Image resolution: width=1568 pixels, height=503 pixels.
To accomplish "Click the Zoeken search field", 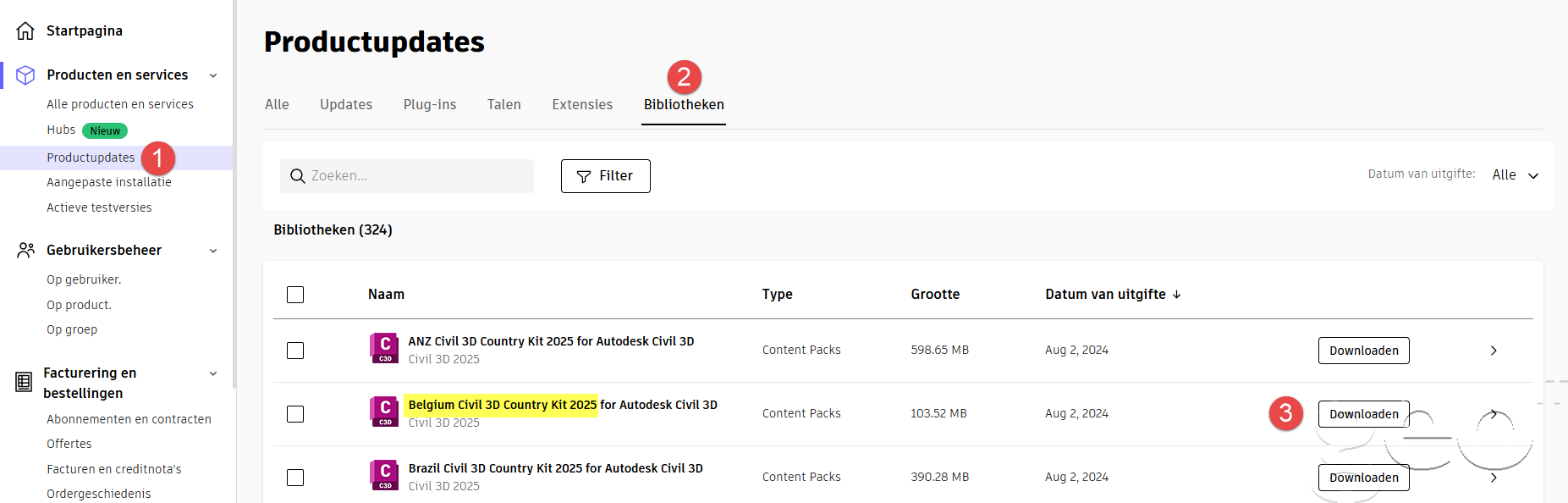I will (407, 176).
